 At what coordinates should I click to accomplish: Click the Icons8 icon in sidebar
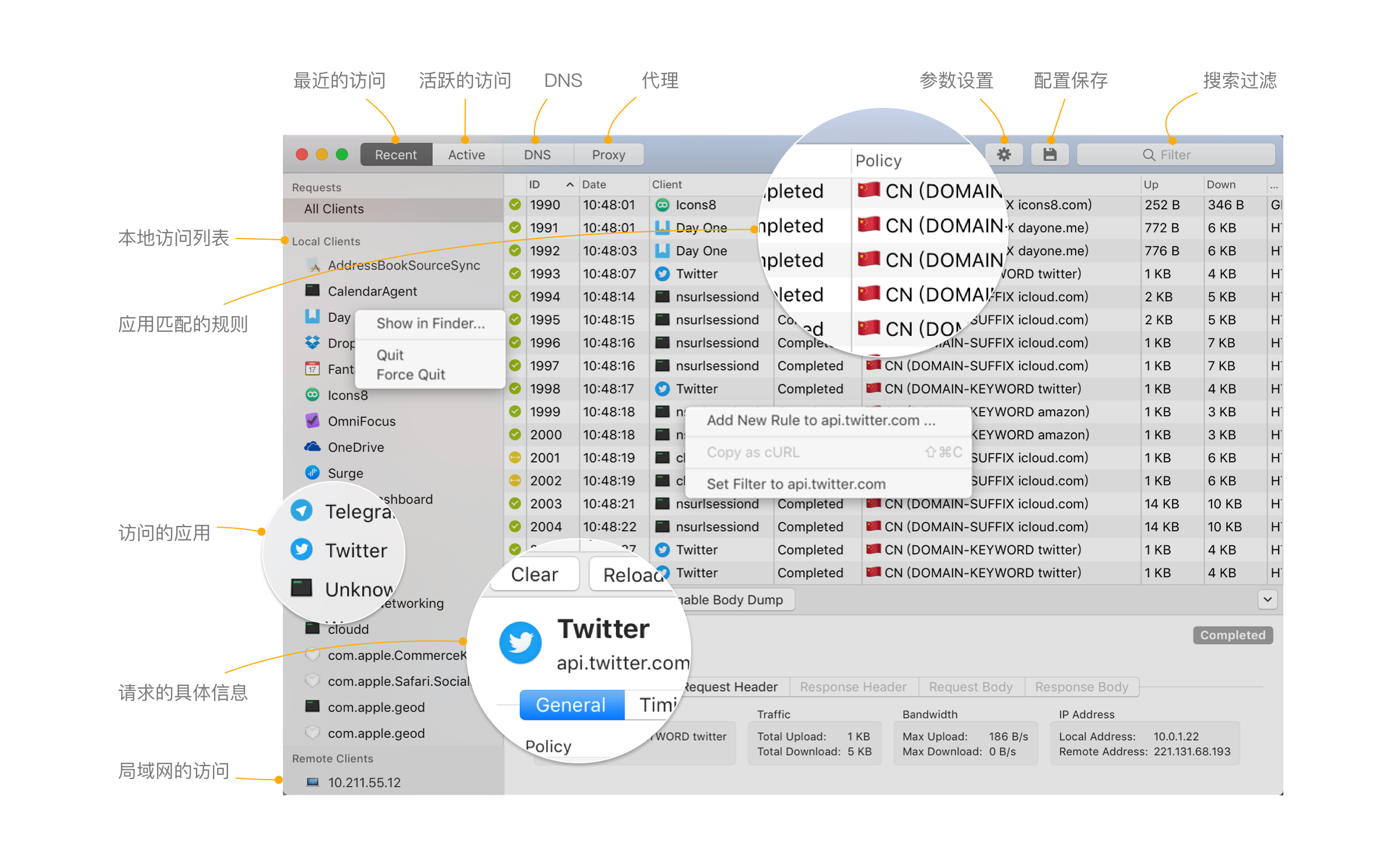(313, 395)
